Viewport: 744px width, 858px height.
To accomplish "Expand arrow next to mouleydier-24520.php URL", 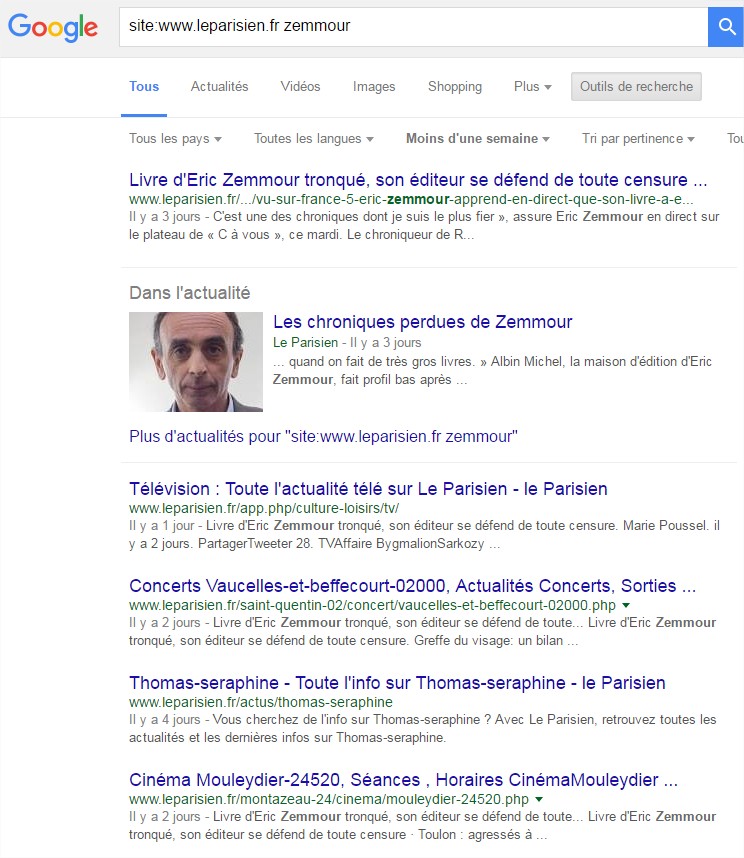I will (x=539, y=799).
